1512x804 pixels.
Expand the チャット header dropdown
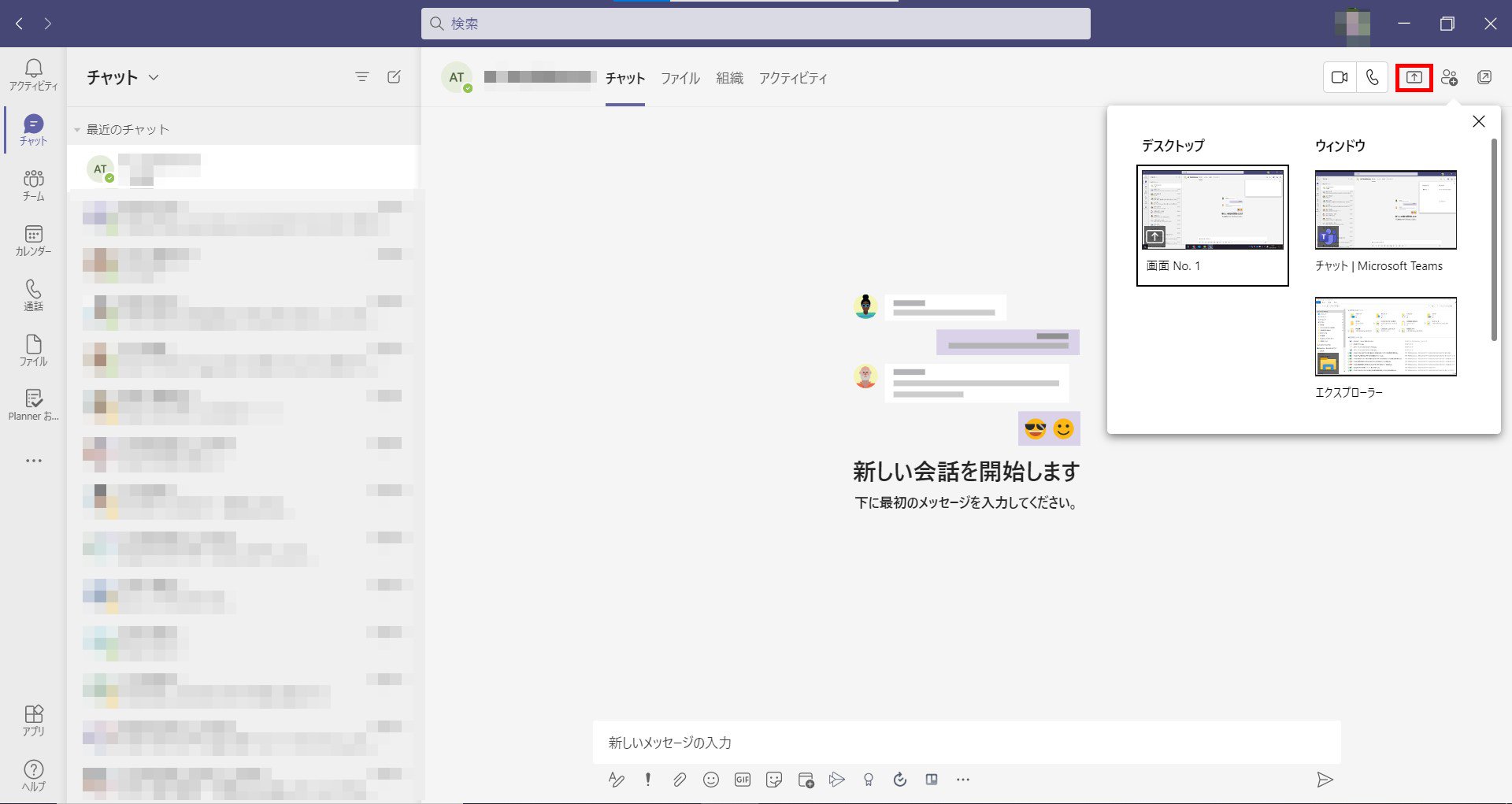click(154, 77)
